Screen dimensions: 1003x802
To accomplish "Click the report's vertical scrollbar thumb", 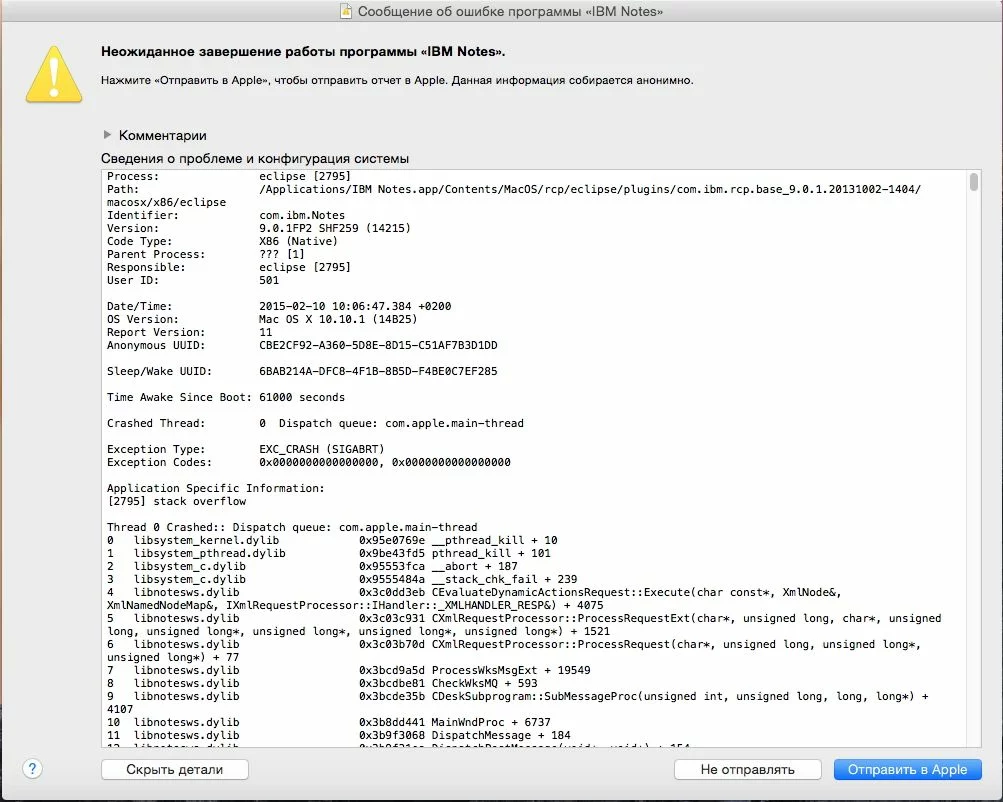I will (x=974, y=182).
